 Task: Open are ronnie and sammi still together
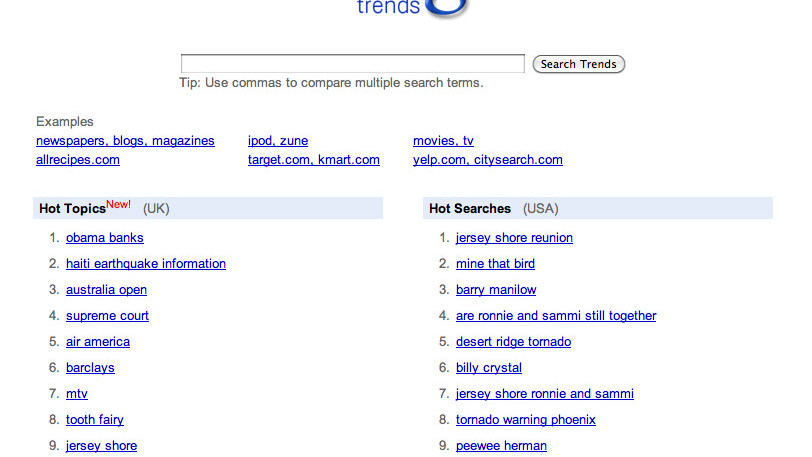tap(556, 316)
